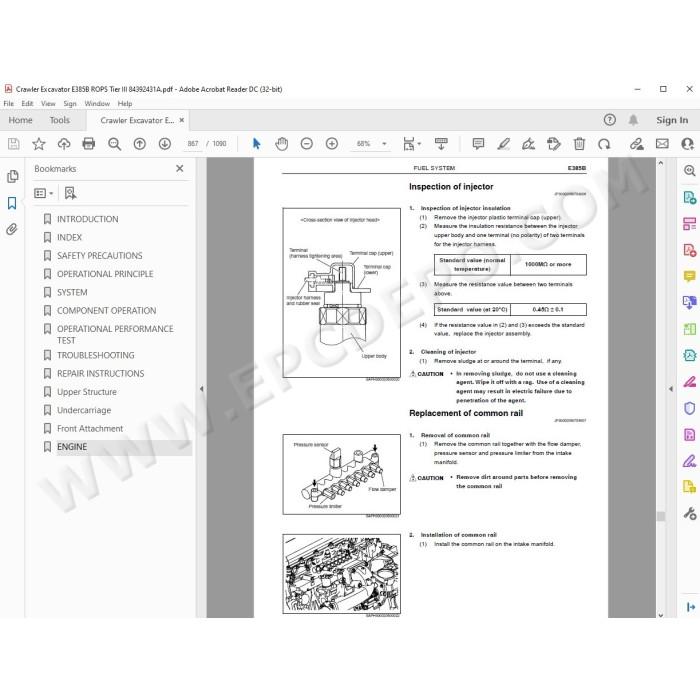The height and width of the screenshot is (700, 700).
Task: Click the Save file icon in toolbar
Action: [13, 144]
